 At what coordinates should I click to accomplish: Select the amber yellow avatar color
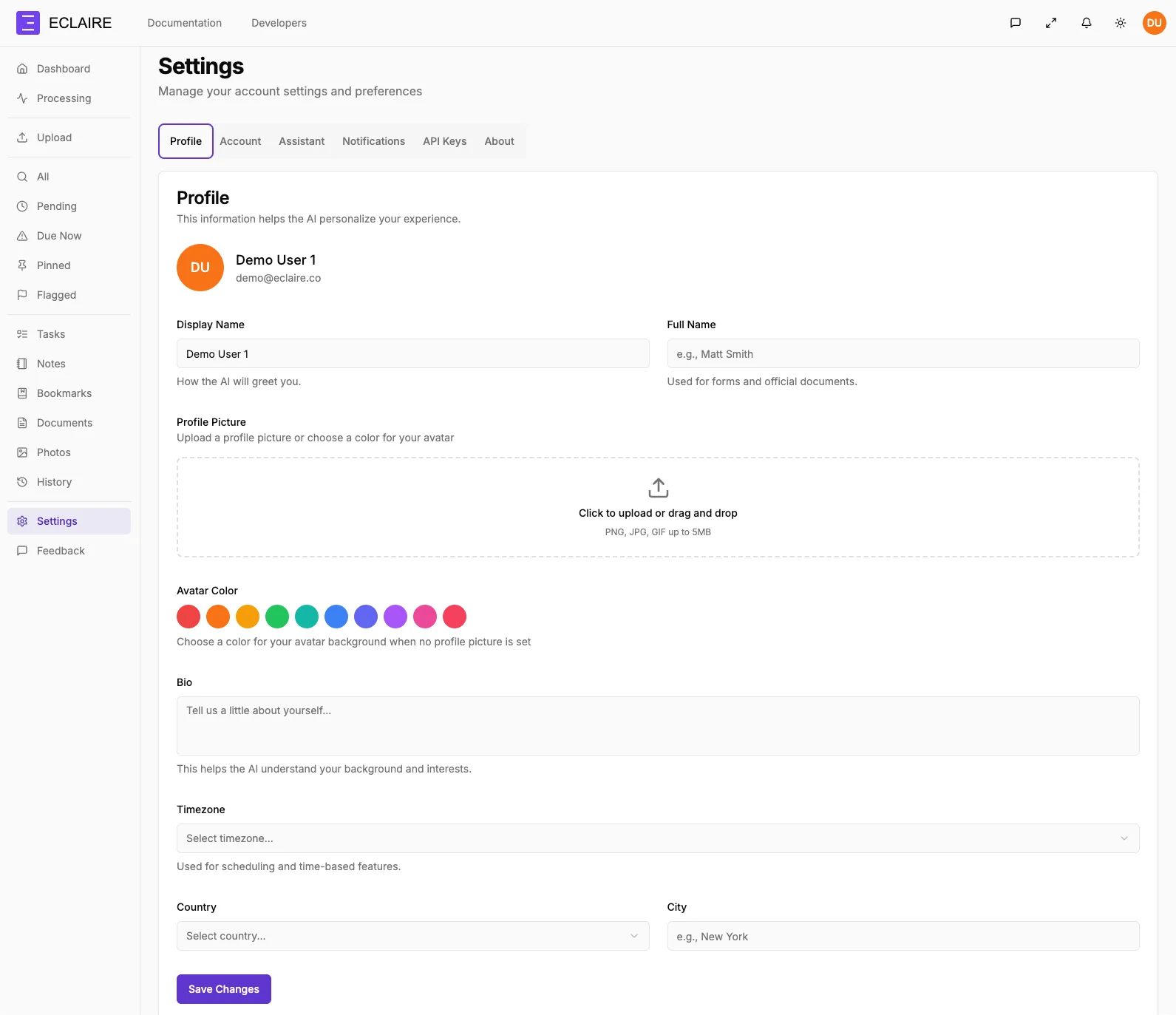pos(248,617)
